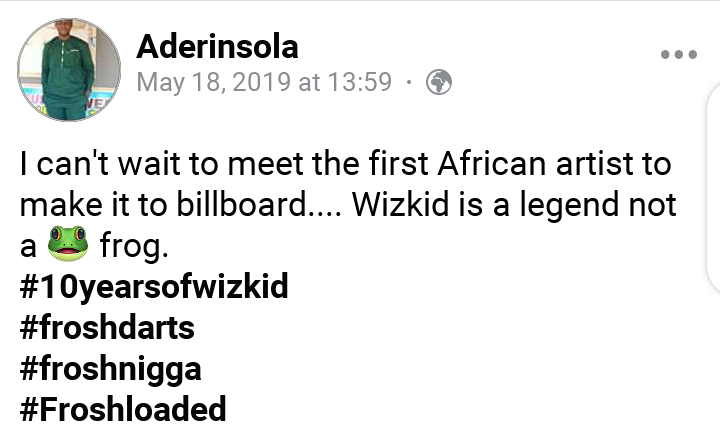Open the #Froshloaded hashtag

[123, 409]
